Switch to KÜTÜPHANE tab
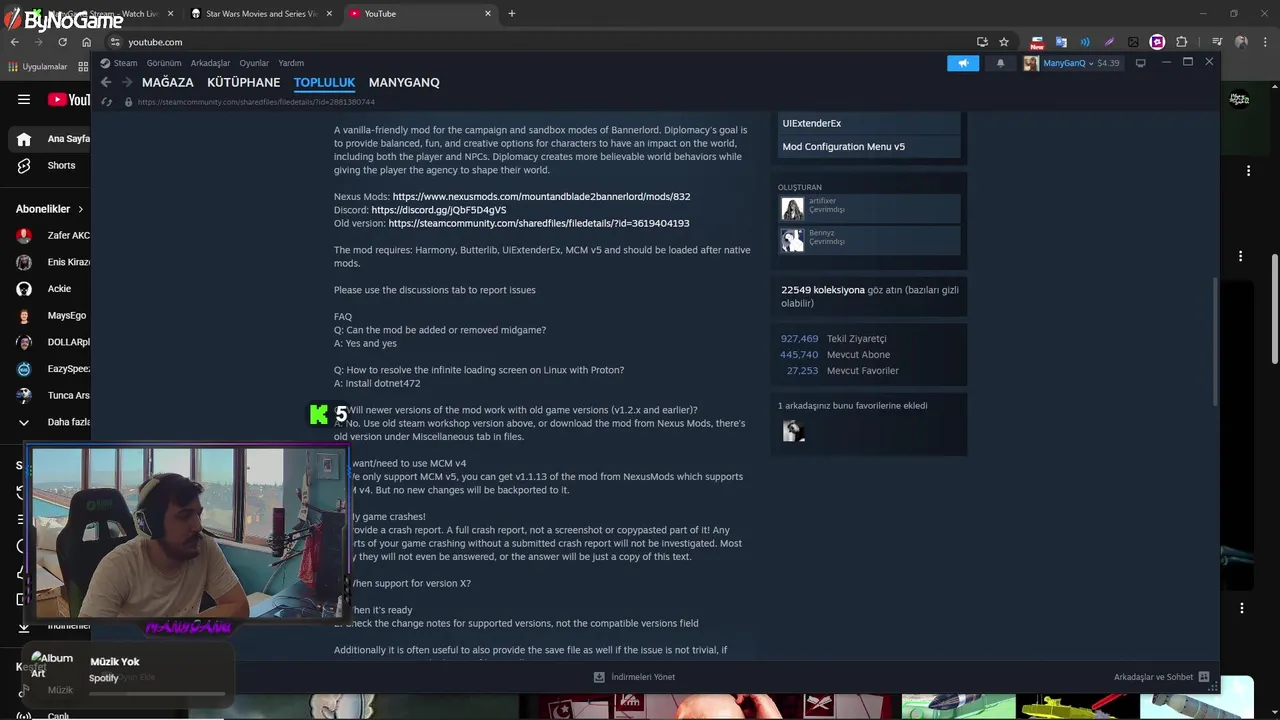Screen dimensions: 1280x720 [x=244, y=82]
